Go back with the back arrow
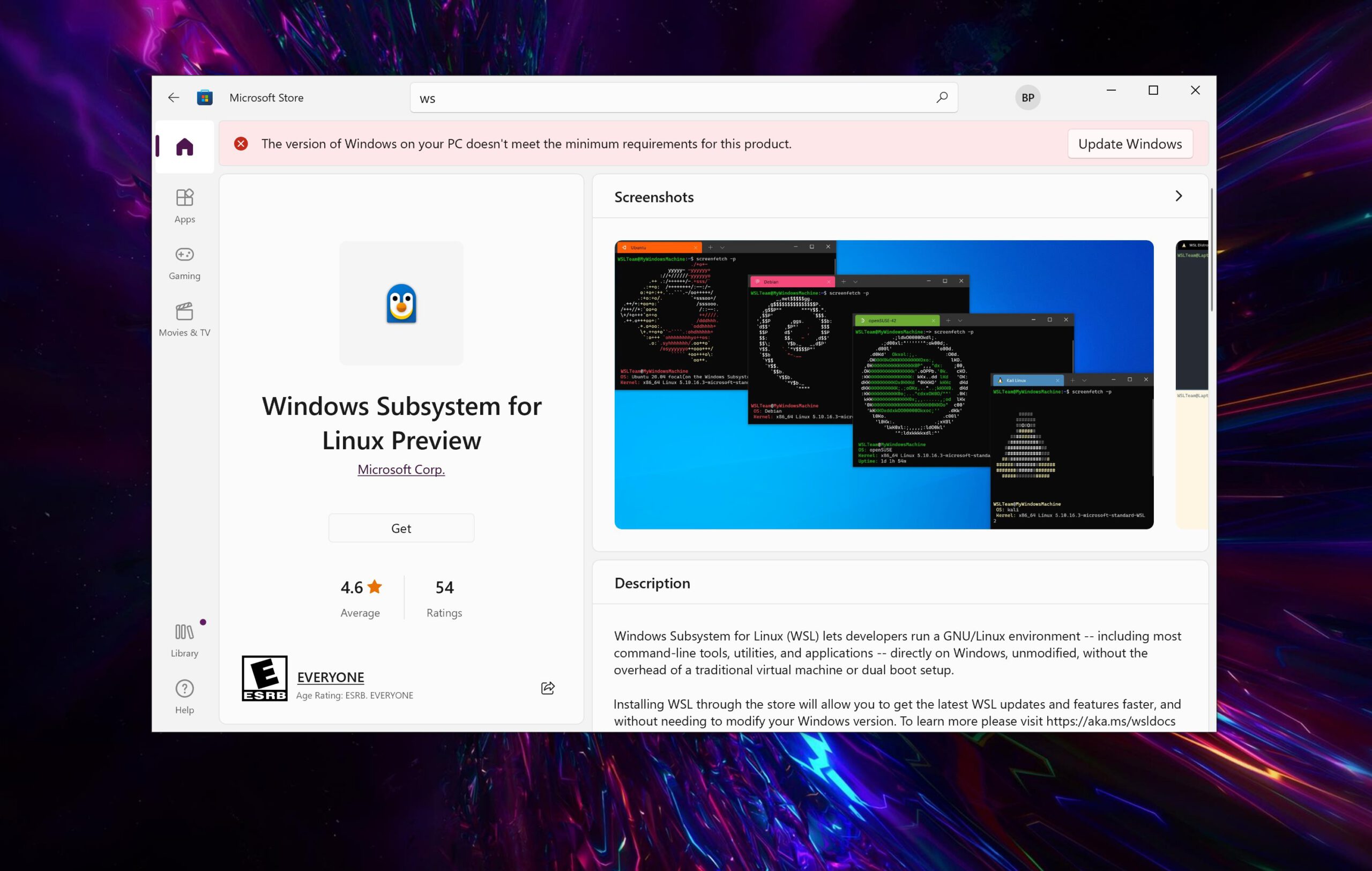The image size is (1372, 871). (173, 98)
